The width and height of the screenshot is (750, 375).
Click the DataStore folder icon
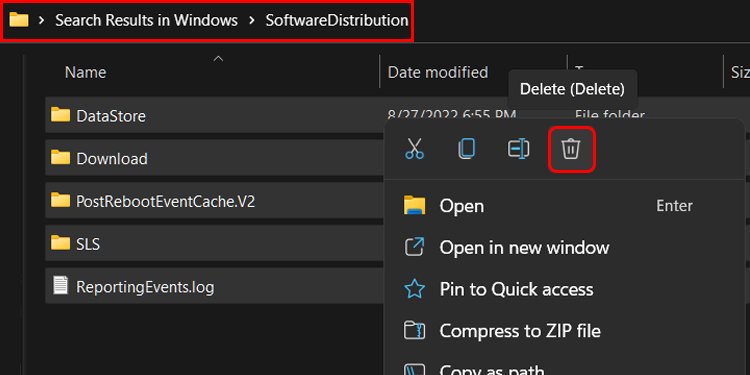pos(61,115)
